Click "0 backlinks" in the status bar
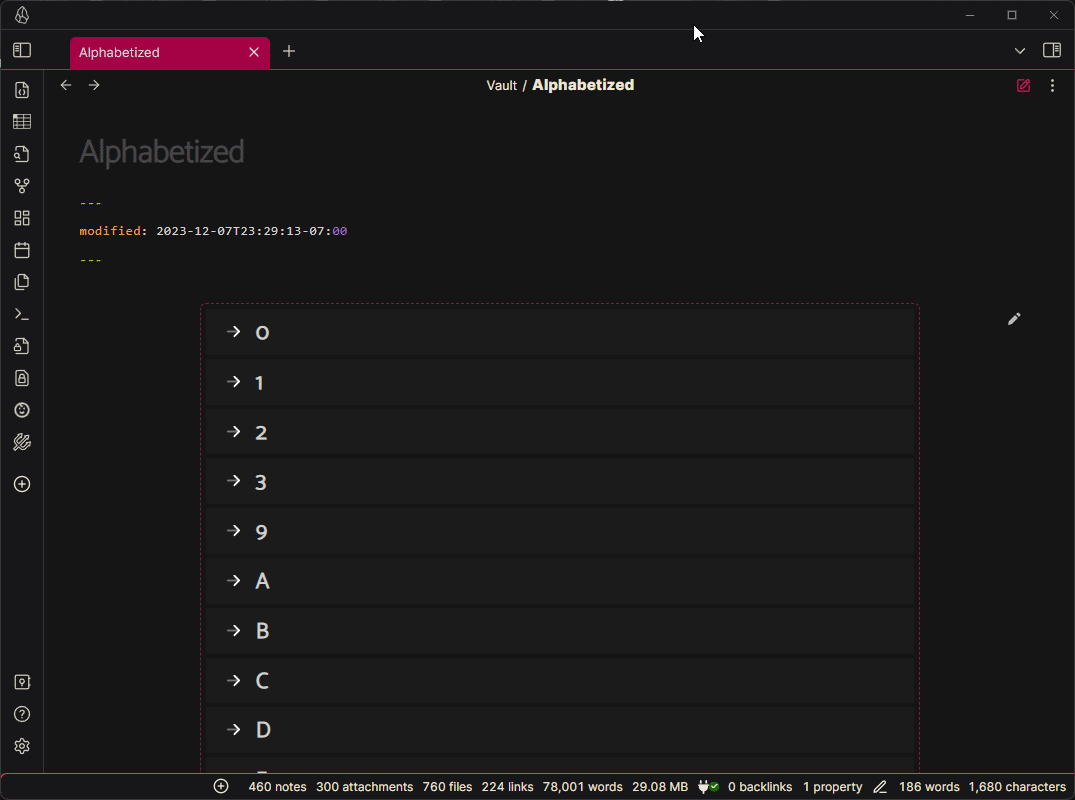Image resolution: width=1075 pixels, height=800 pixels. pyautogui.click(x=759, y=787)
